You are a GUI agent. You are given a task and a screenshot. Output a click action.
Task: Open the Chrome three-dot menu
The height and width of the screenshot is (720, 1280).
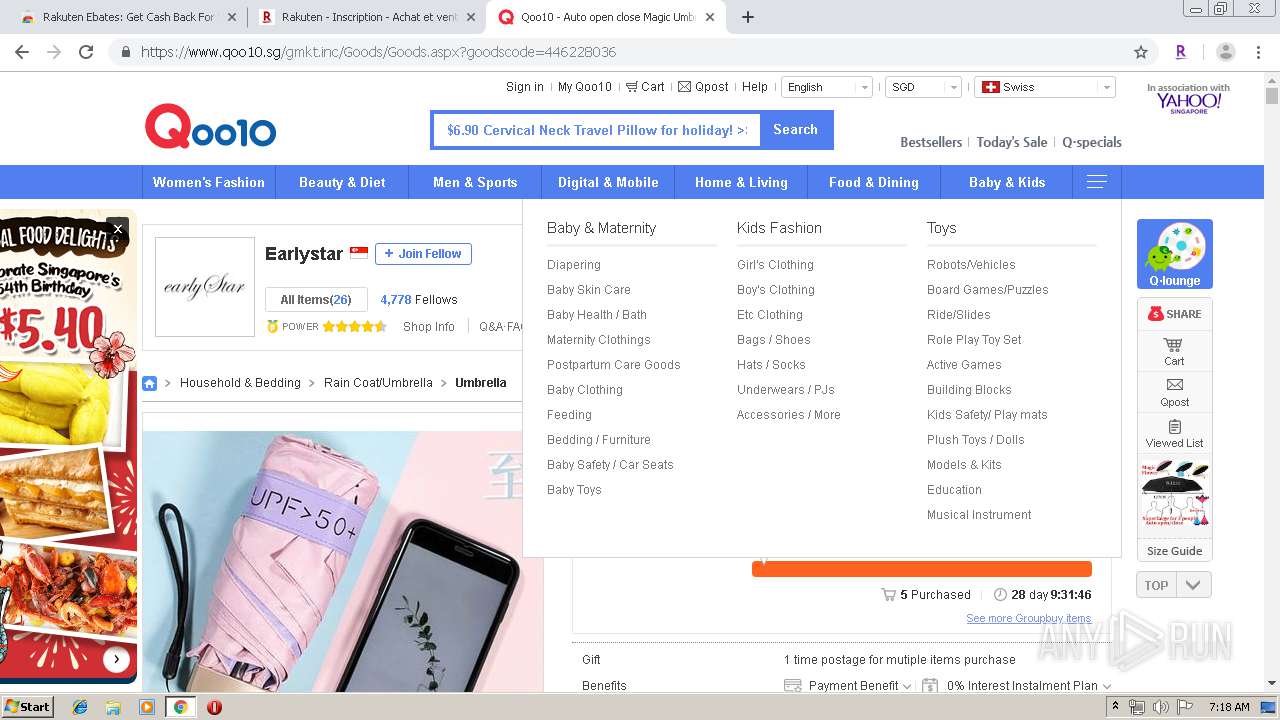coord(1259,52)
